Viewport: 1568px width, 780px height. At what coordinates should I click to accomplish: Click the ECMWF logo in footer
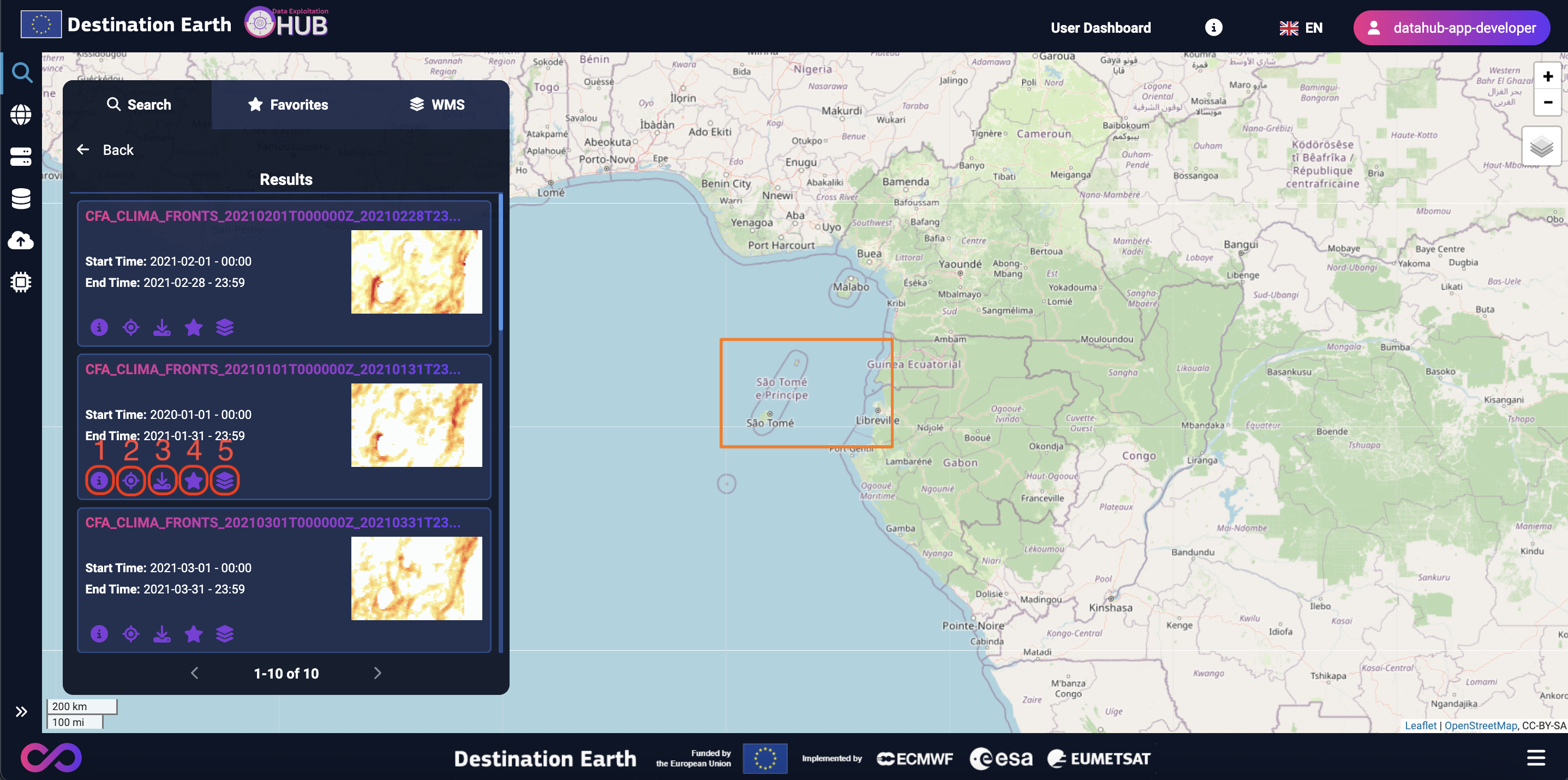[x=915, y=759]
